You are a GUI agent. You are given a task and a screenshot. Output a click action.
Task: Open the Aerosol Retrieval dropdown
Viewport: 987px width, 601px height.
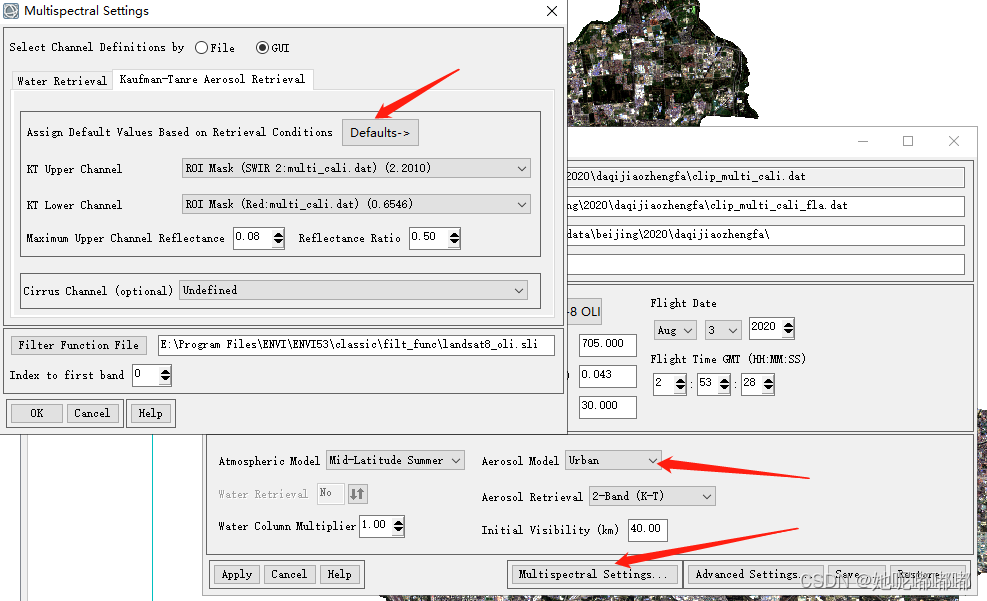(x=652, y=497)
